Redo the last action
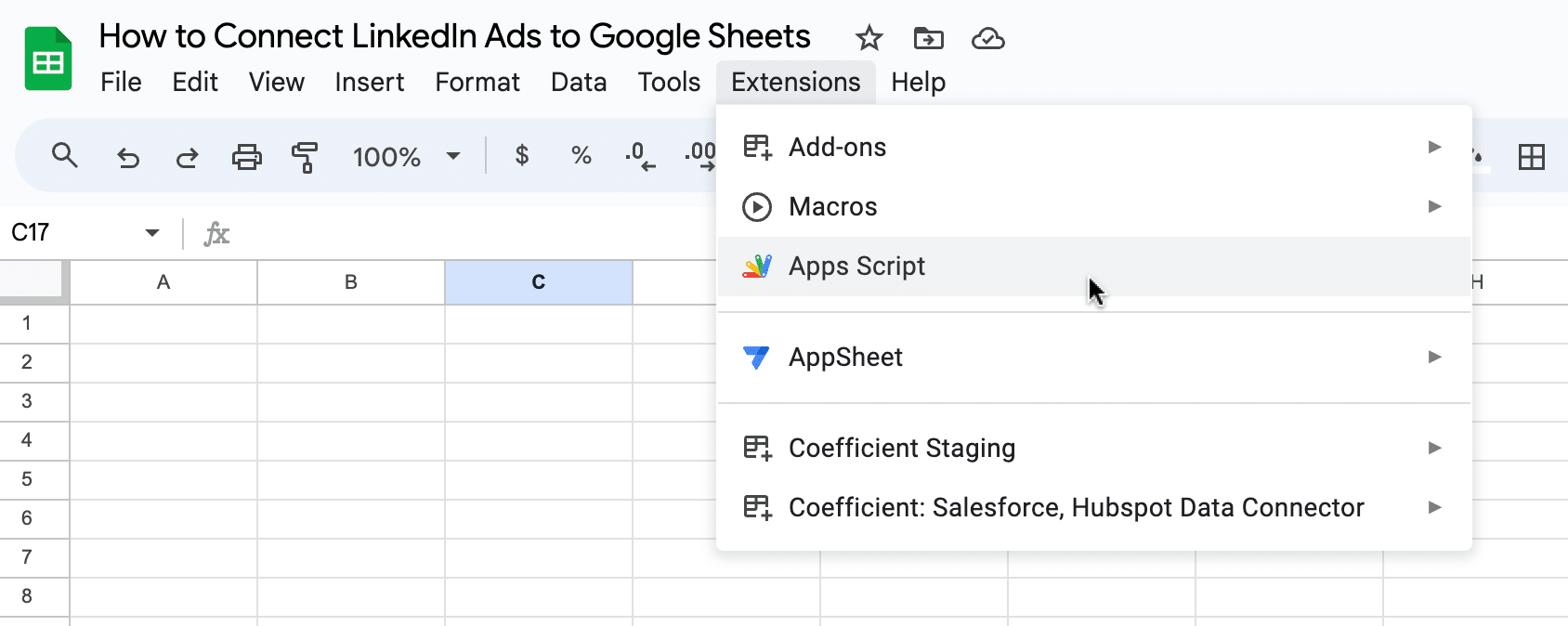 click(x=187, y=157)
